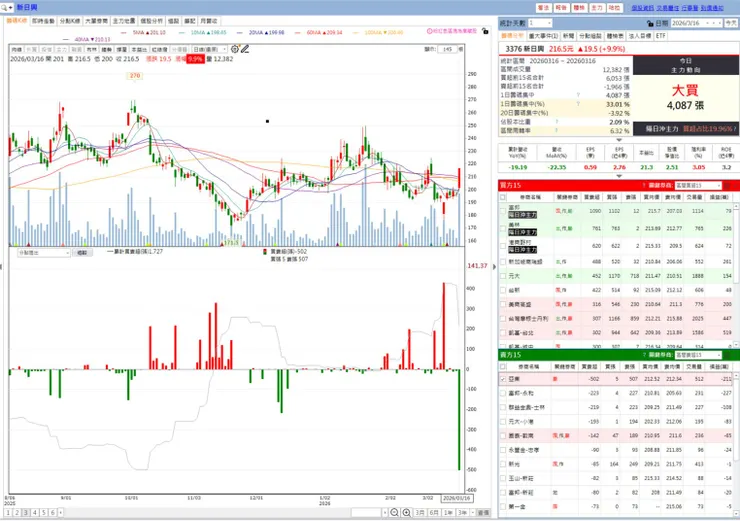Open the help question mark in 買方15 header
Screen dimensions: 740x521
(x=644, y=185)
